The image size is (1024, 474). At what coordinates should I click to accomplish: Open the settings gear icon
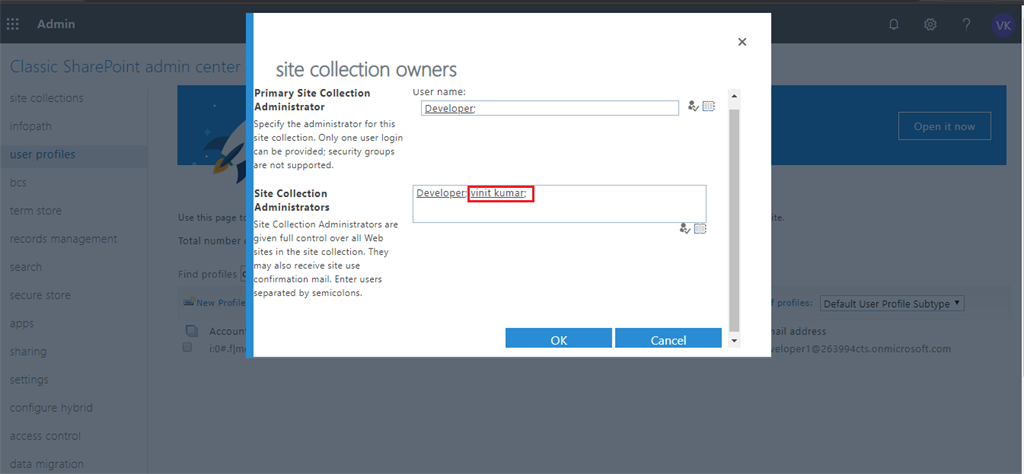[x=930, y=25]
